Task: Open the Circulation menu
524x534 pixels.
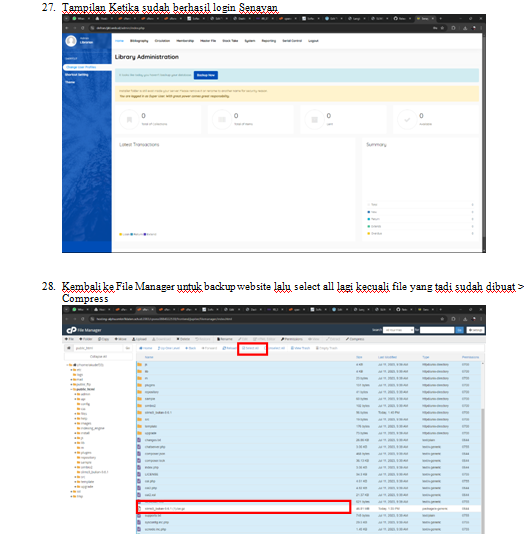Action: (x=162, y=41)
